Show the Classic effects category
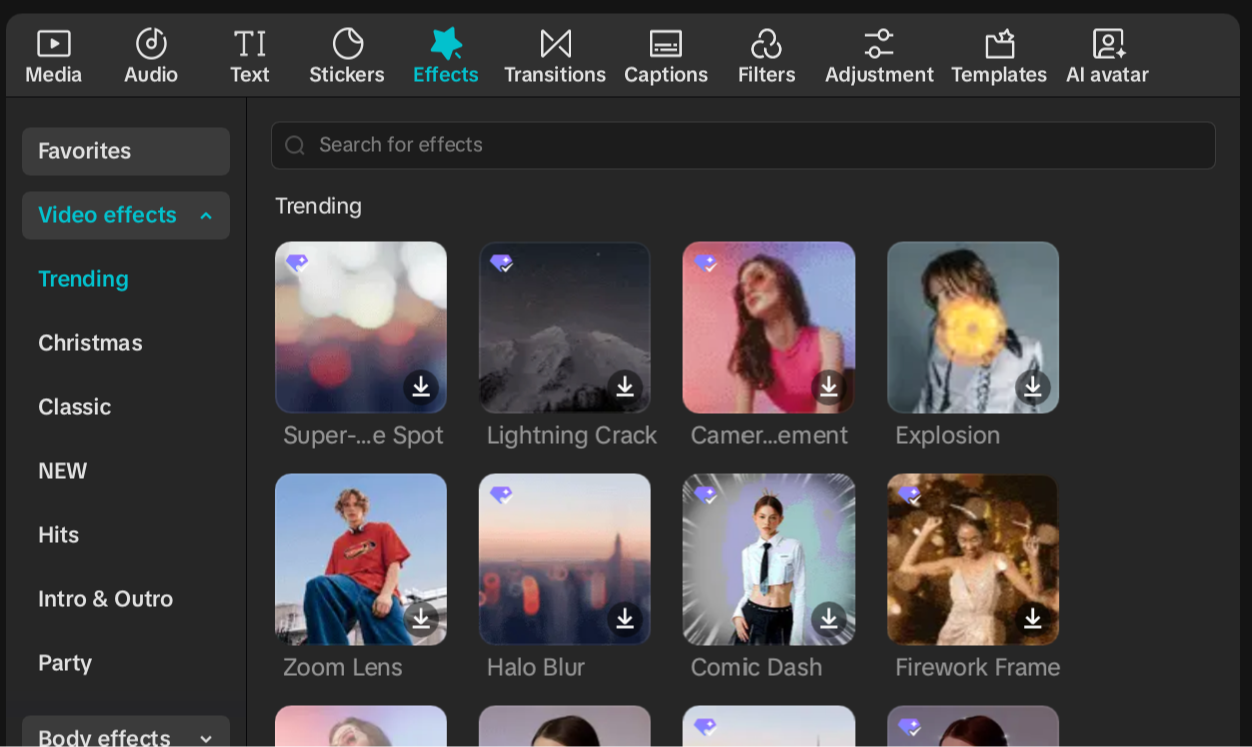Screen dimensions: 1252x747 [74, 407]
